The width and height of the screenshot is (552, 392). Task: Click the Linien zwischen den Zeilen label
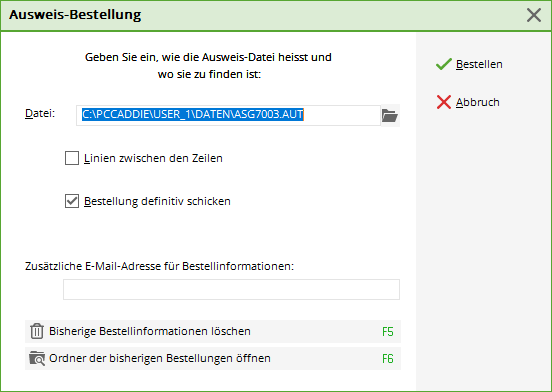(153, 158)
